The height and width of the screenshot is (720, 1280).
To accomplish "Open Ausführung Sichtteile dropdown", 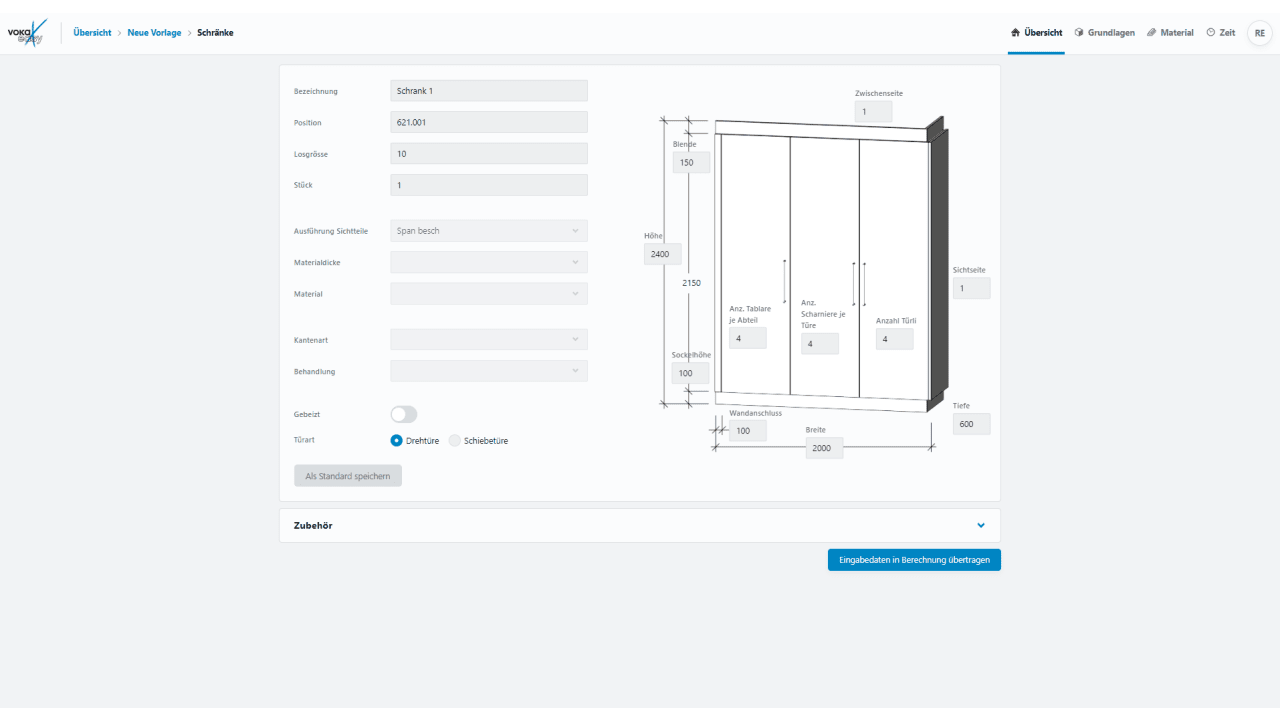I will point(489,231).
